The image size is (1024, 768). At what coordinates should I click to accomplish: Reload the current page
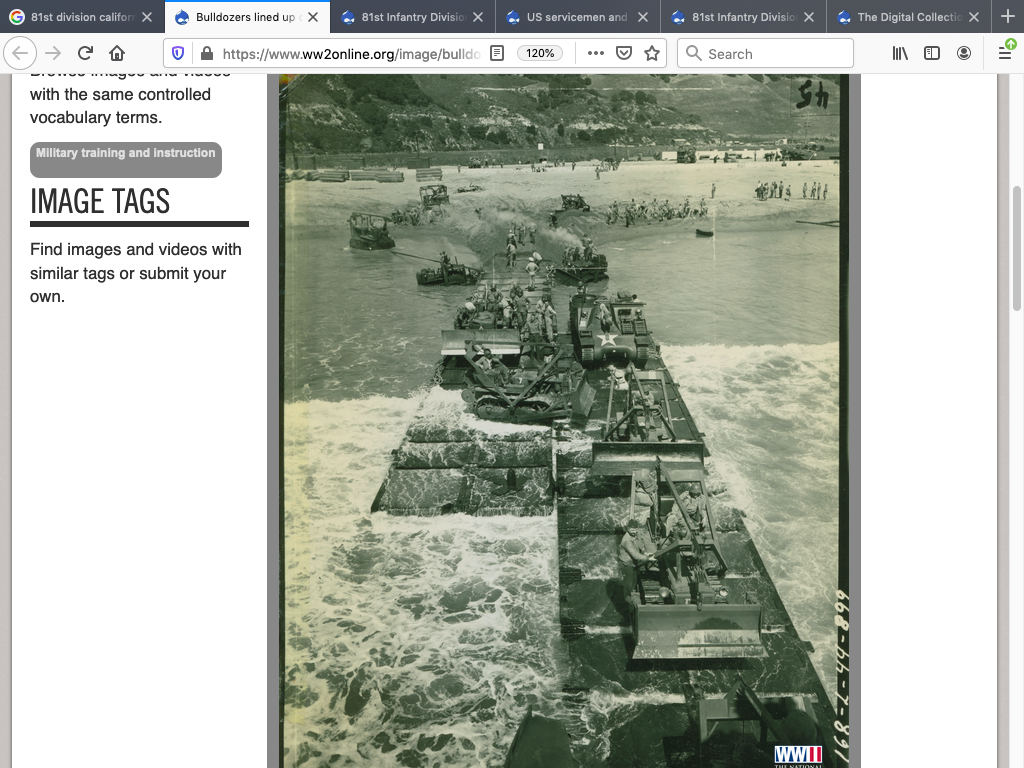(x=85, y=54)
